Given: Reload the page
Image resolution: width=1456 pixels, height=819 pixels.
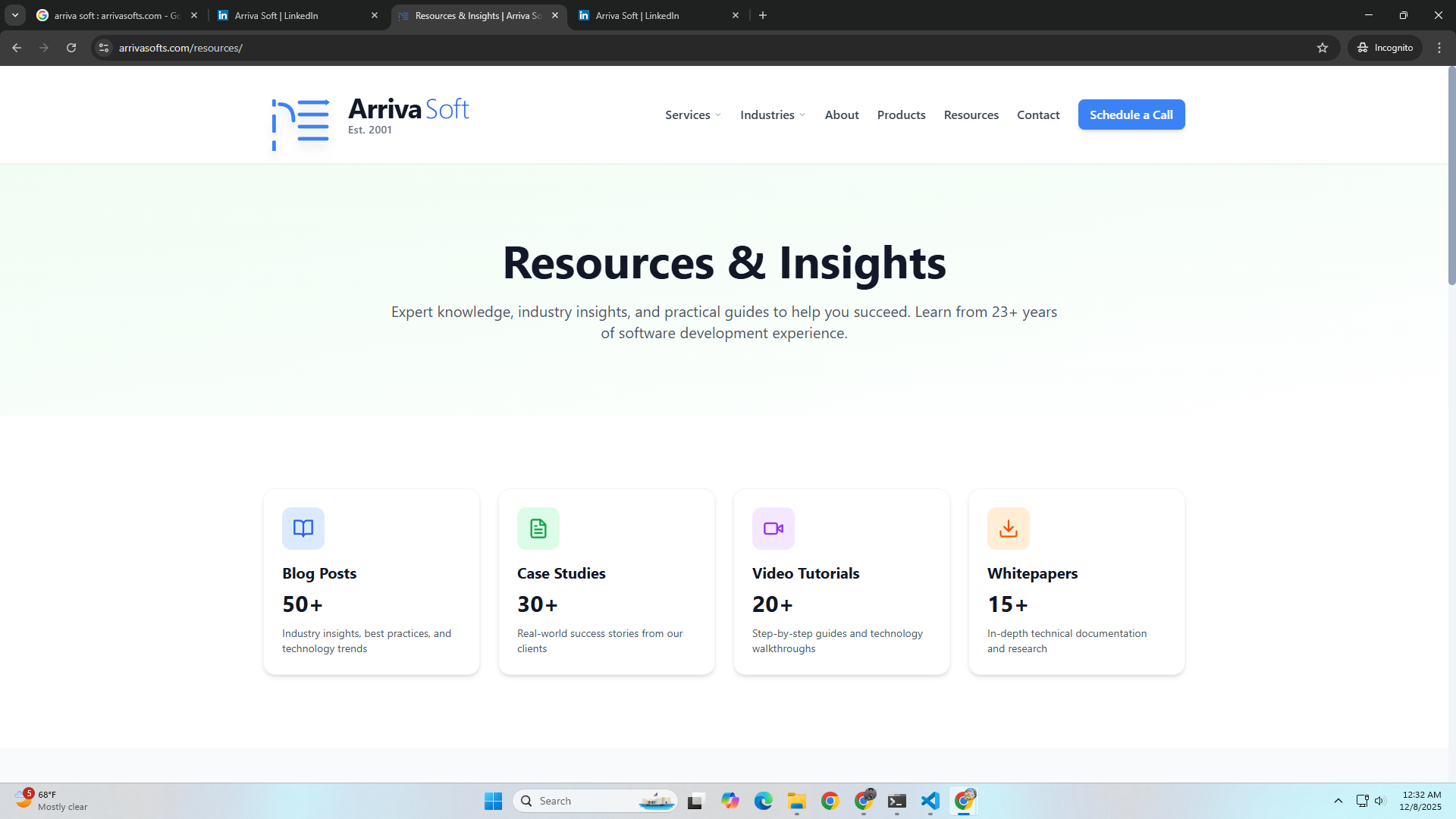Looking at the screenshot, I should tap(71, 48).
